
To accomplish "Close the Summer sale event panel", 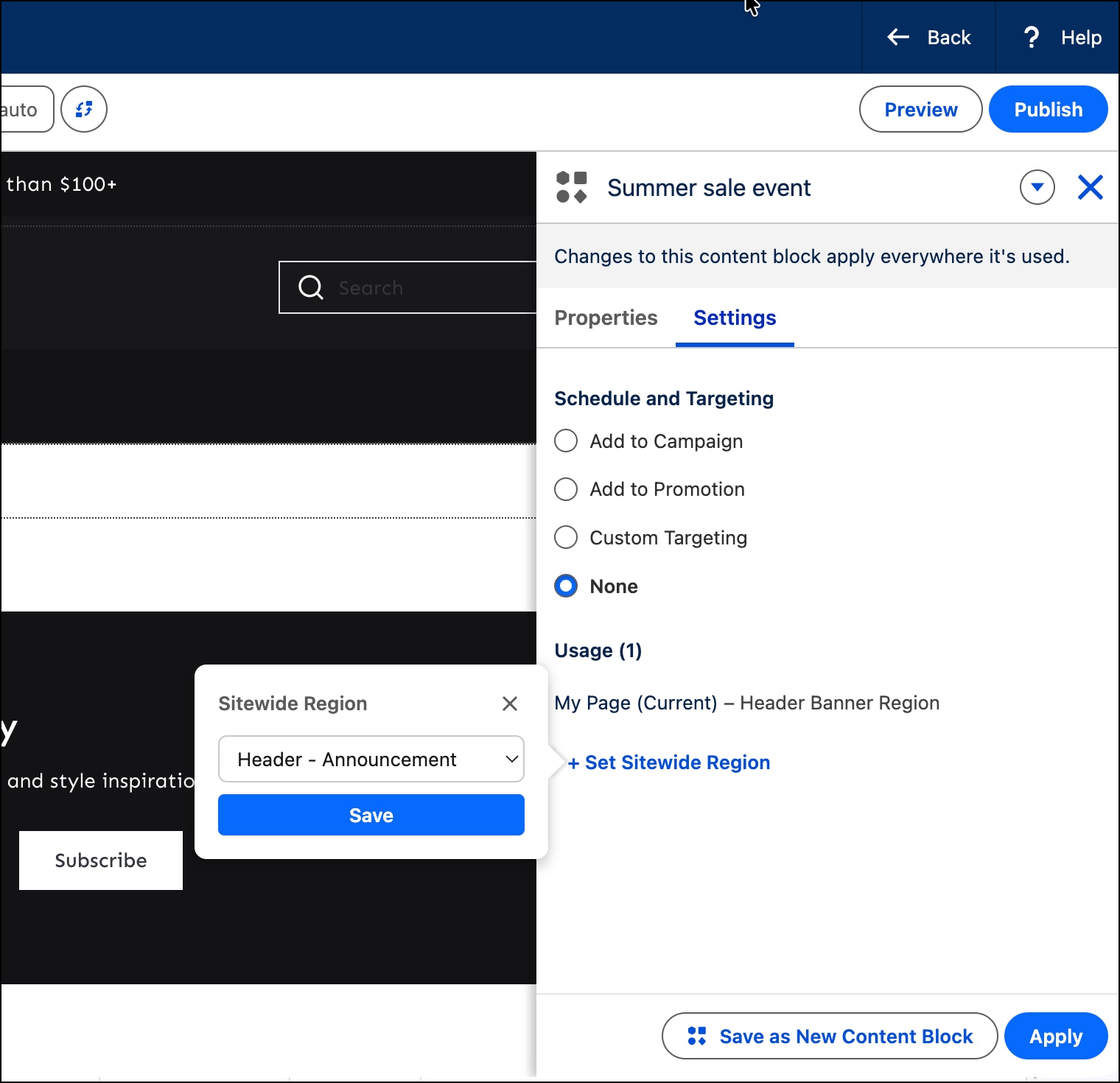I will click(x=1090, y=187).
